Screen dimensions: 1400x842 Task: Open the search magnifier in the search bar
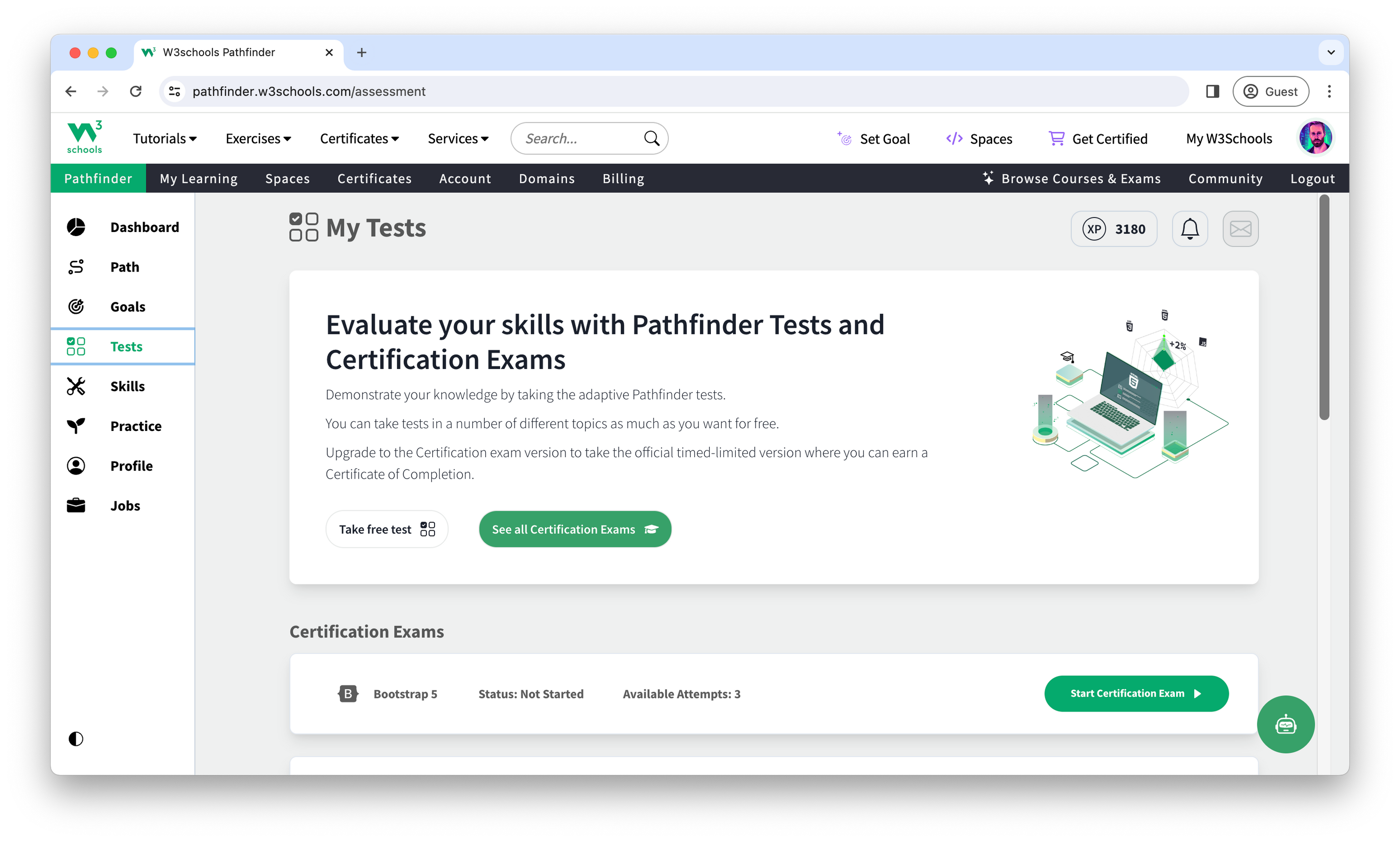tap(651, 138)
